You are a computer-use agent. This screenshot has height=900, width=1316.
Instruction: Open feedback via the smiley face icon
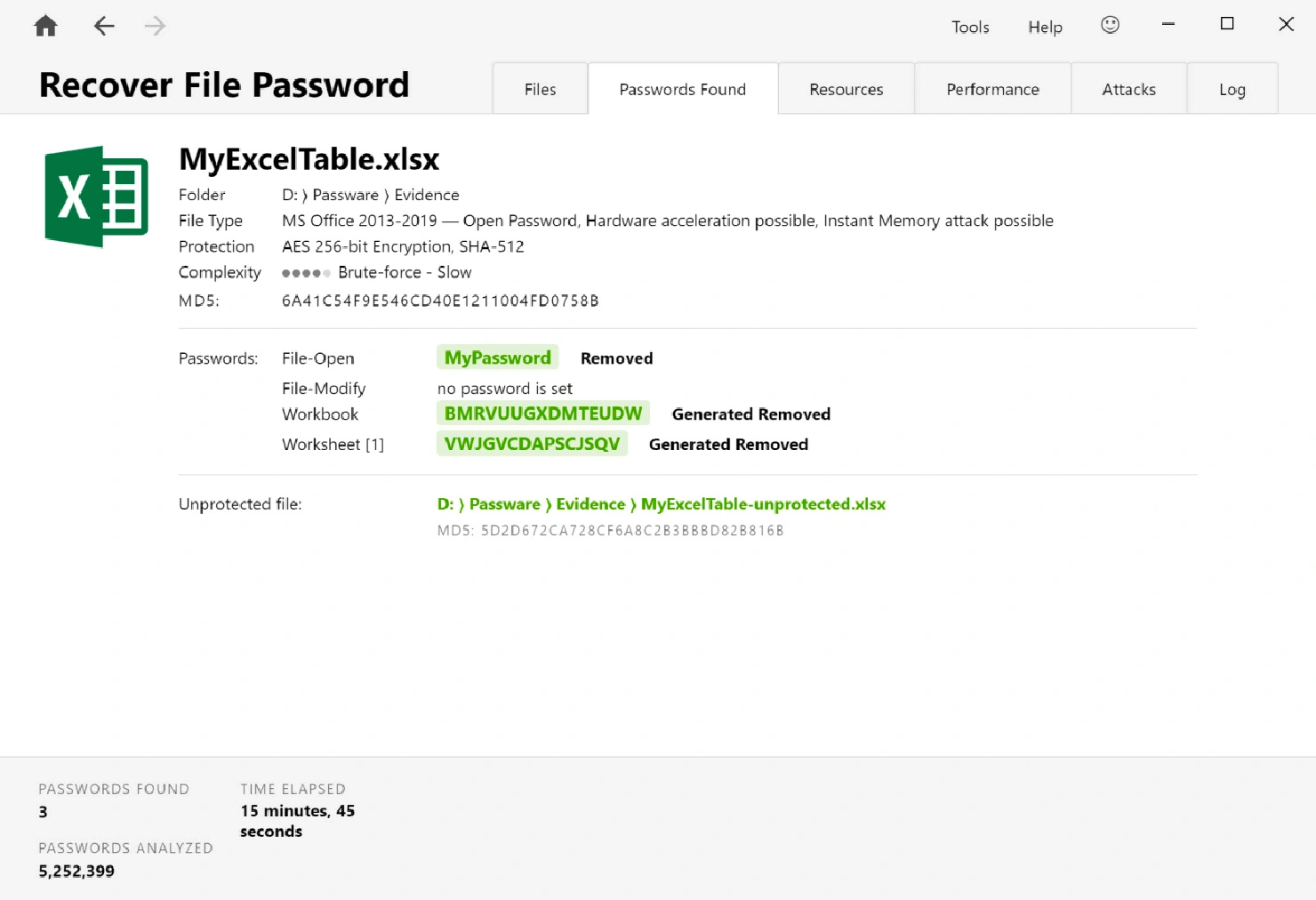click(1110, 26)
